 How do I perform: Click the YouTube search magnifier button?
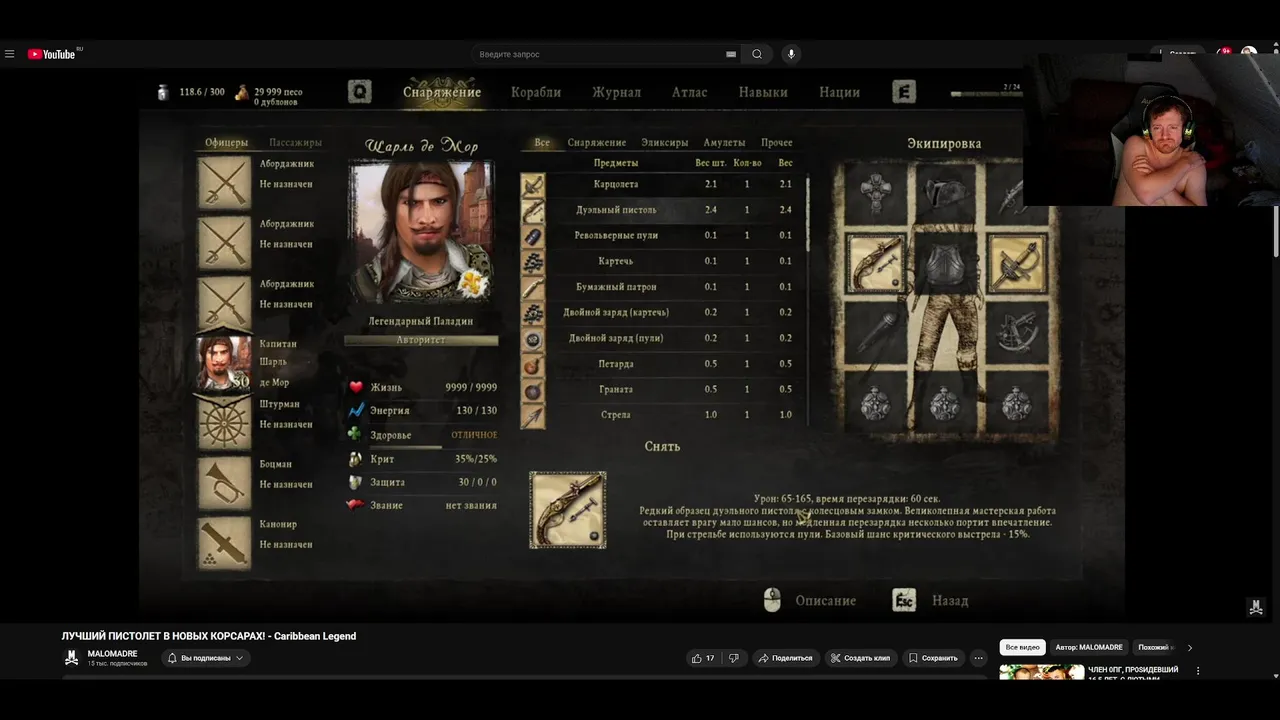pyautogui.click(x=757, y=54)
